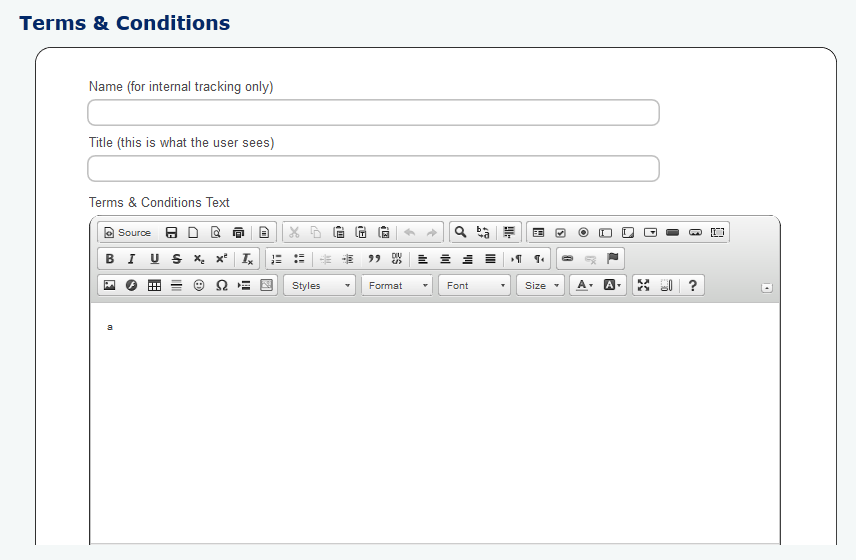Insert a link using chain icon
Viewport: 856px width, 560px height.
pos(567,259)
